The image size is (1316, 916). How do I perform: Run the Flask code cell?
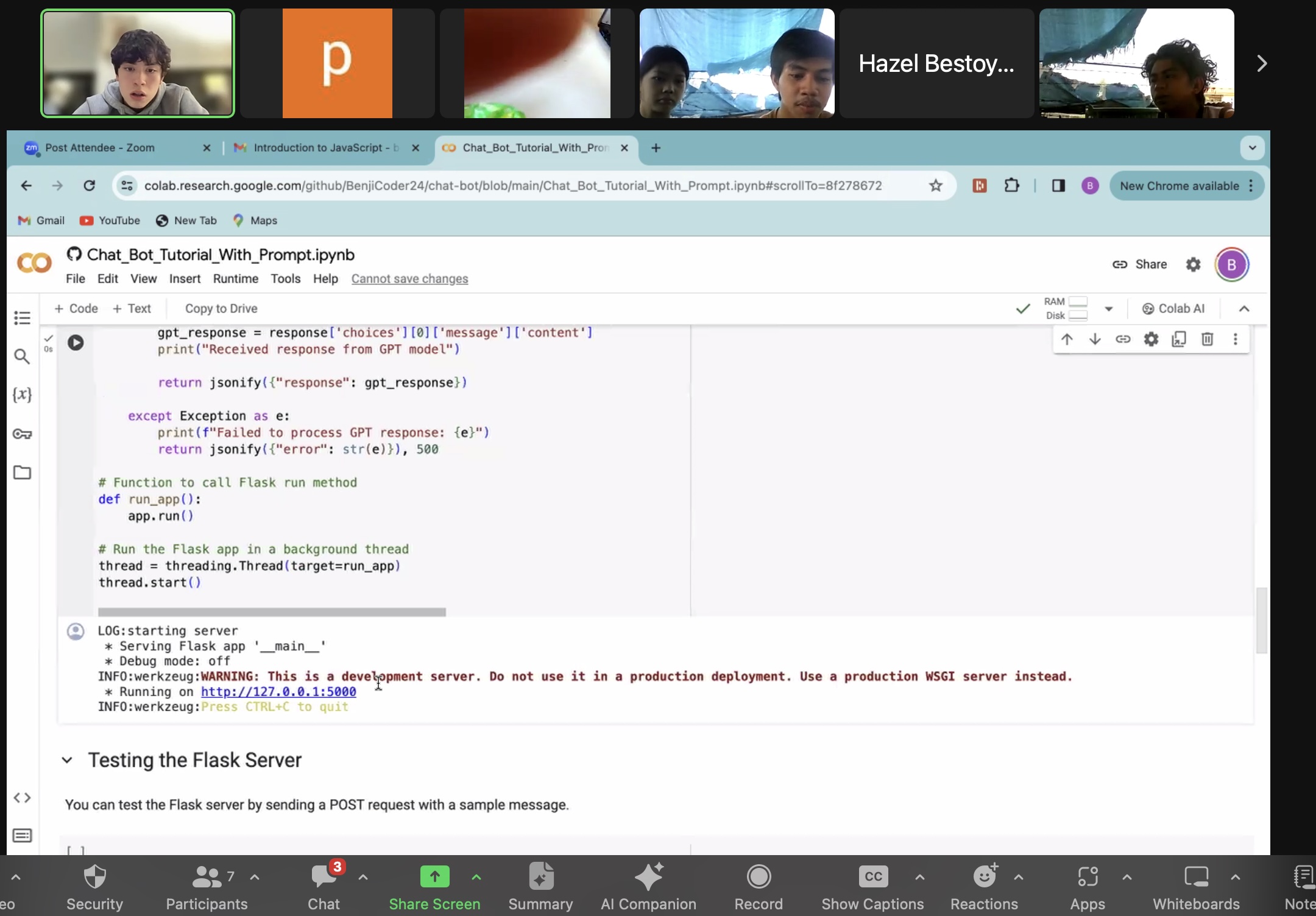pos(76,343)
